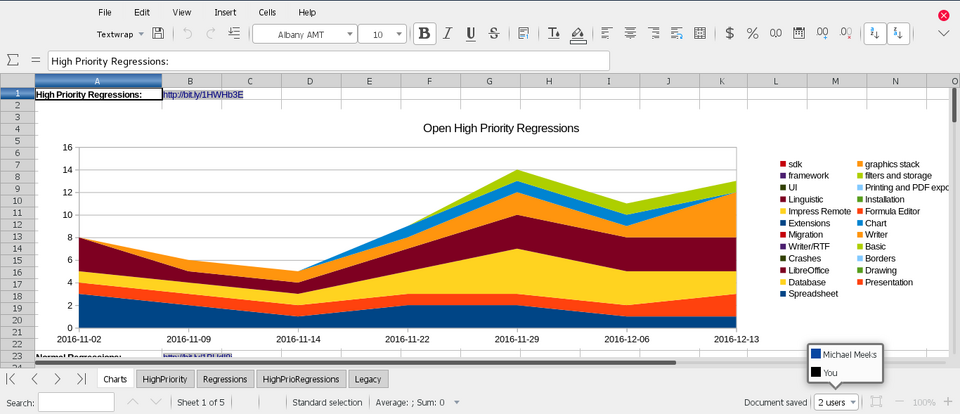Screen dimensions: 960x414
Task: Format selection as currency
Action: pyautogui.click(x=730, y=33)
